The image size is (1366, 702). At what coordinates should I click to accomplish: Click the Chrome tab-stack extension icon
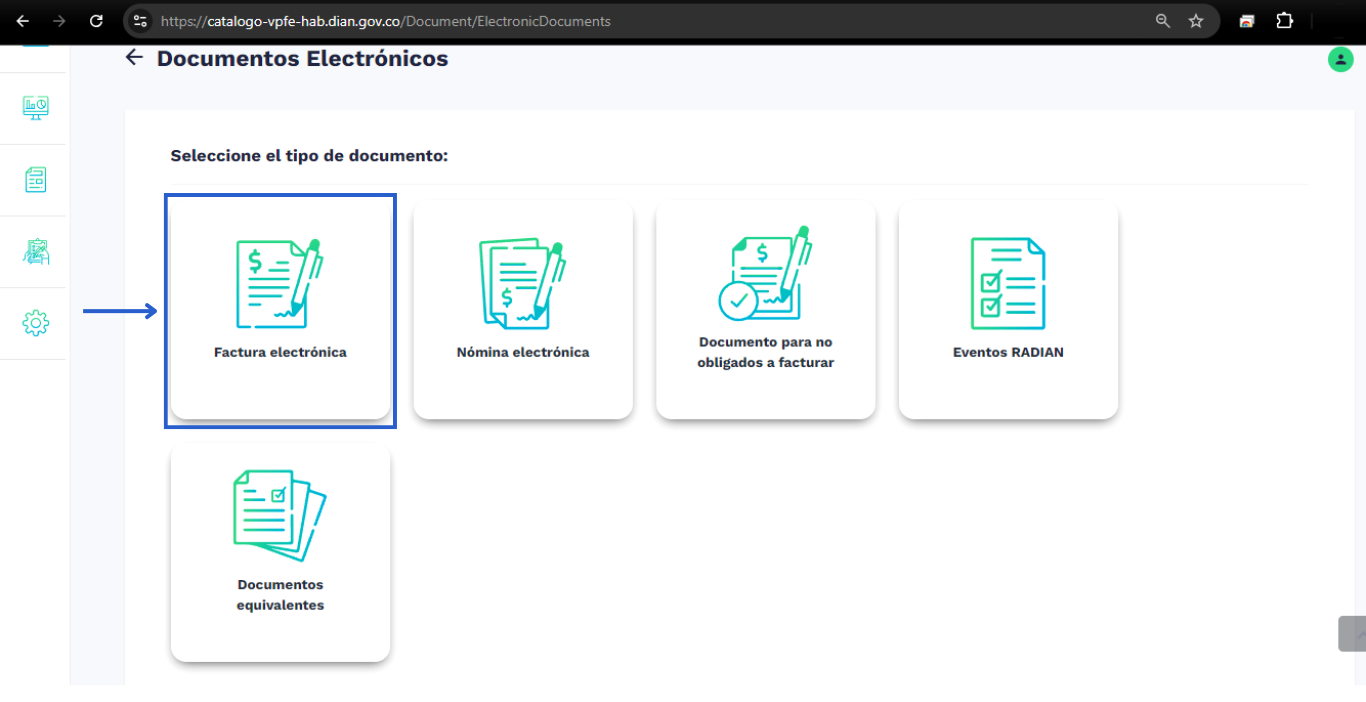click(1247, 21)
